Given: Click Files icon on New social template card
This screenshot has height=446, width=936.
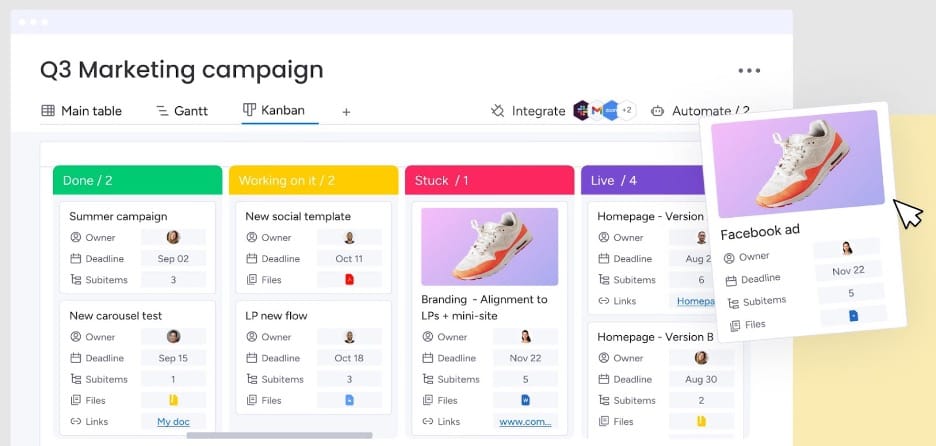Looking at the screenshot, I should click(x=252, y=279).
